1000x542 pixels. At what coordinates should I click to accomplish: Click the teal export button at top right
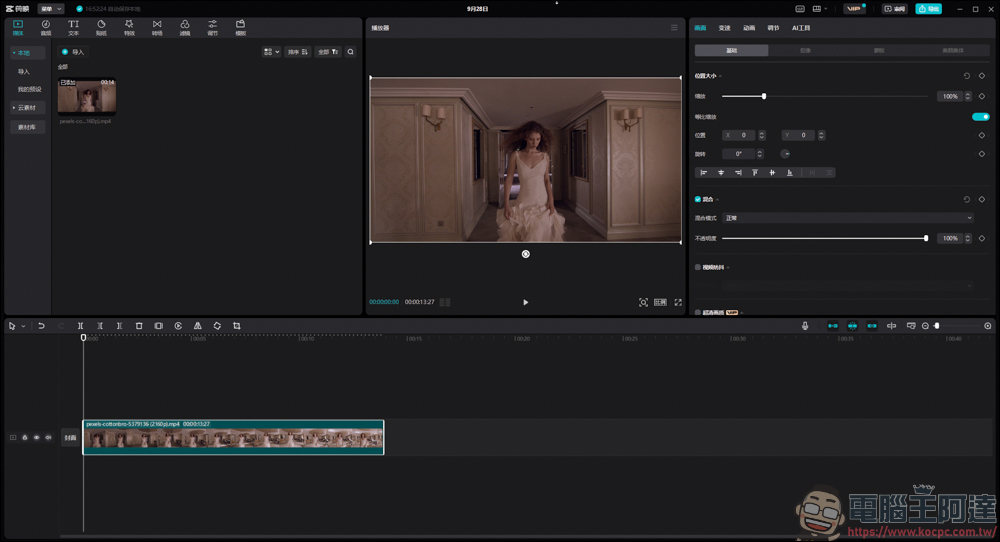929,9
